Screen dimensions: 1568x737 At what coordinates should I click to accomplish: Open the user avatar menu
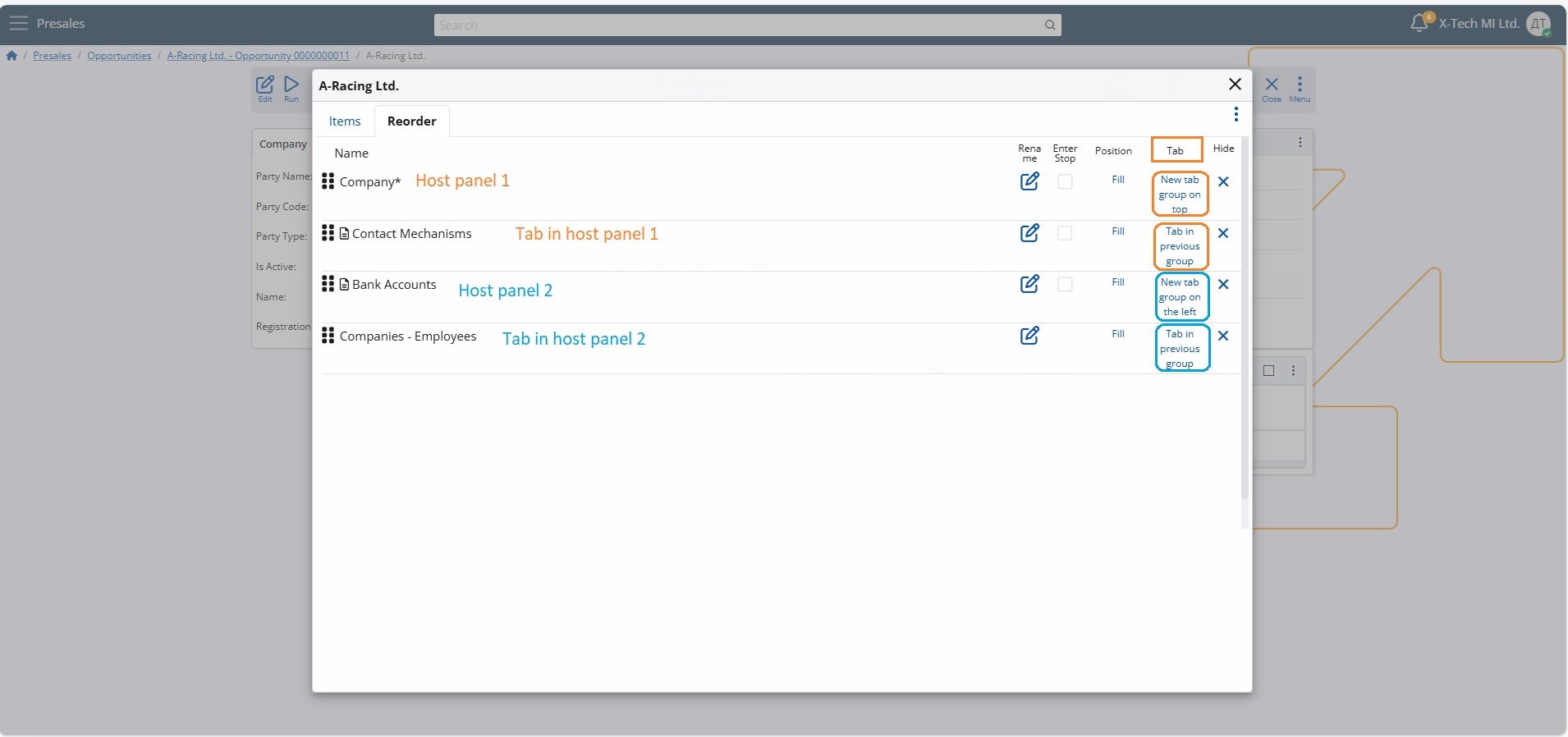1538,24
